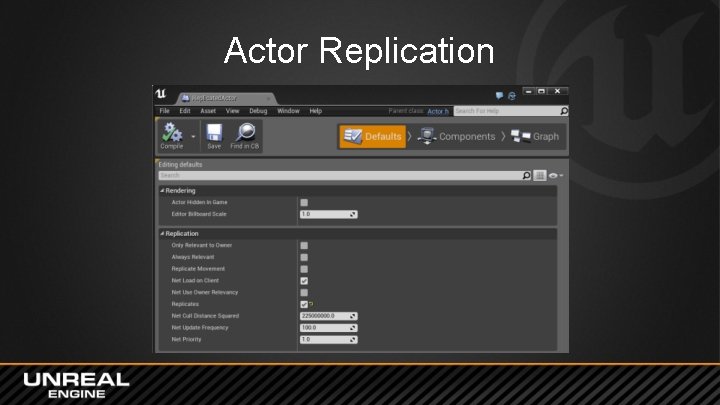Open the feedback chat bubble icon
Image resolution: width=720 pixels, height=405 pixels.
tap(499, 96)
